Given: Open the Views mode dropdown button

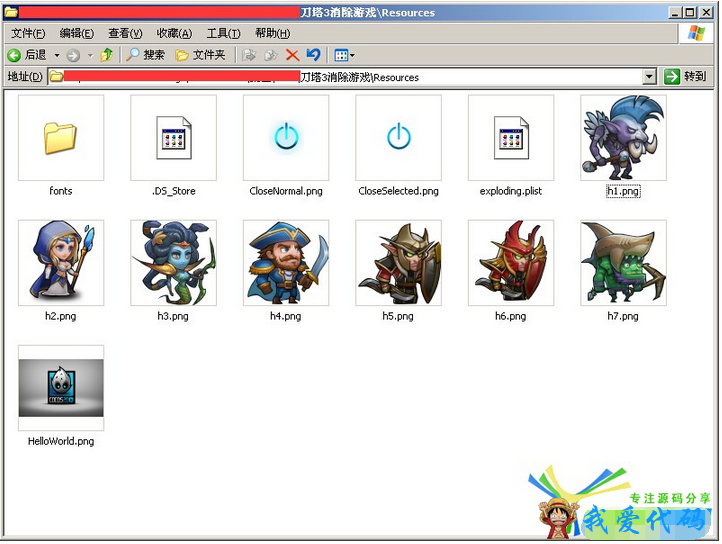Looking at the screenshot, I should pyautogui.click(x=344, y=55).
